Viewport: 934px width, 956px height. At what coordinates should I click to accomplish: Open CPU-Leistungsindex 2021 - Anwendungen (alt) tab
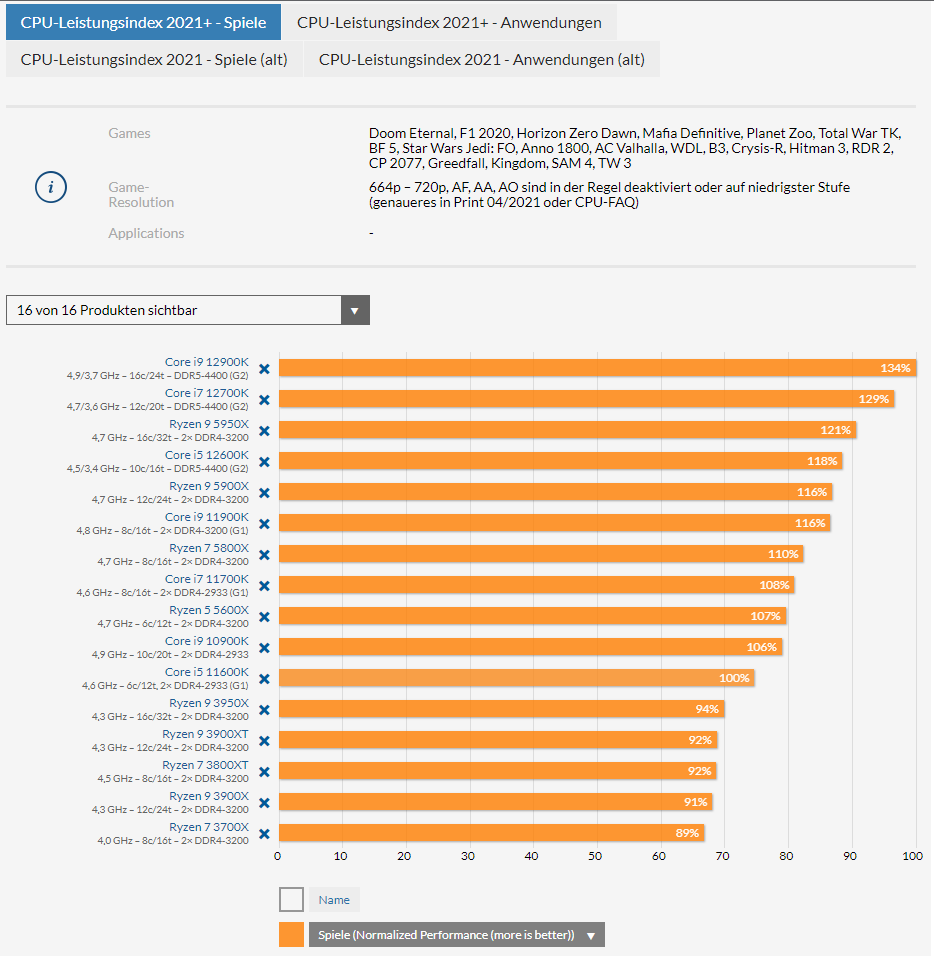482,60
